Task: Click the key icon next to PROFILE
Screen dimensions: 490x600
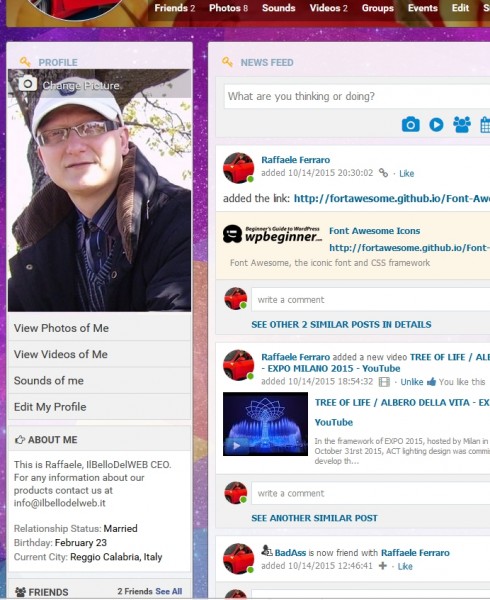Action: [x=25, y=62]
